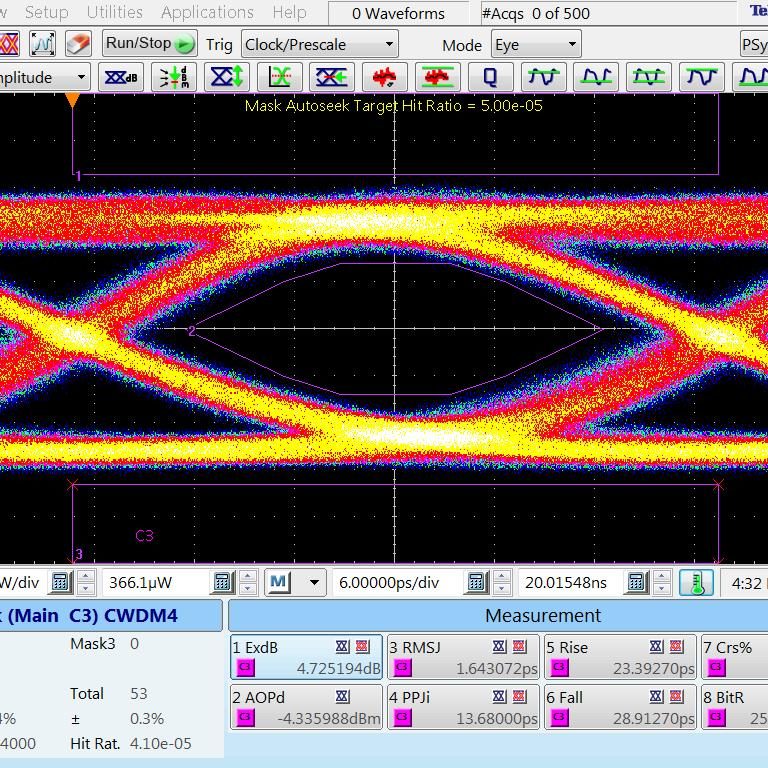The width and height of the screenshot is (768, 768).
Task: Click the stepper arrows beside 6.00000ps/div
Action: [x=502, y=582]
